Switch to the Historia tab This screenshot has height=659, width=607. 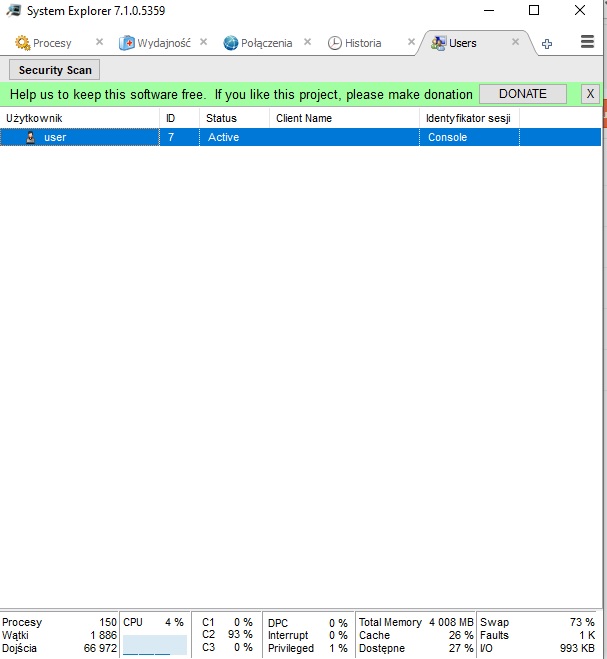tap(354, 43)
